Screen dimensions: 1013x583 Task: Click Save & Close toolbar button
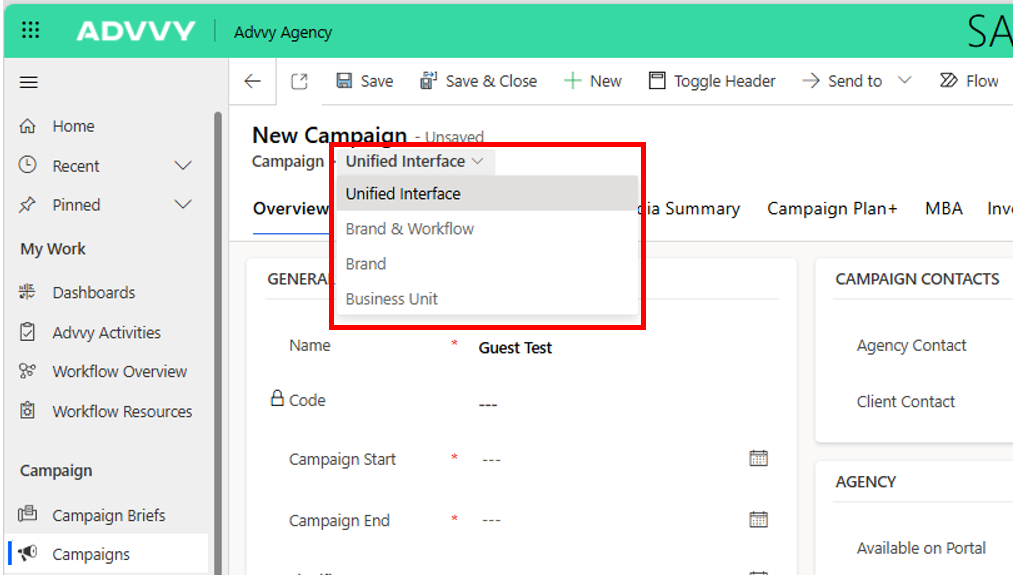[478, 81]
